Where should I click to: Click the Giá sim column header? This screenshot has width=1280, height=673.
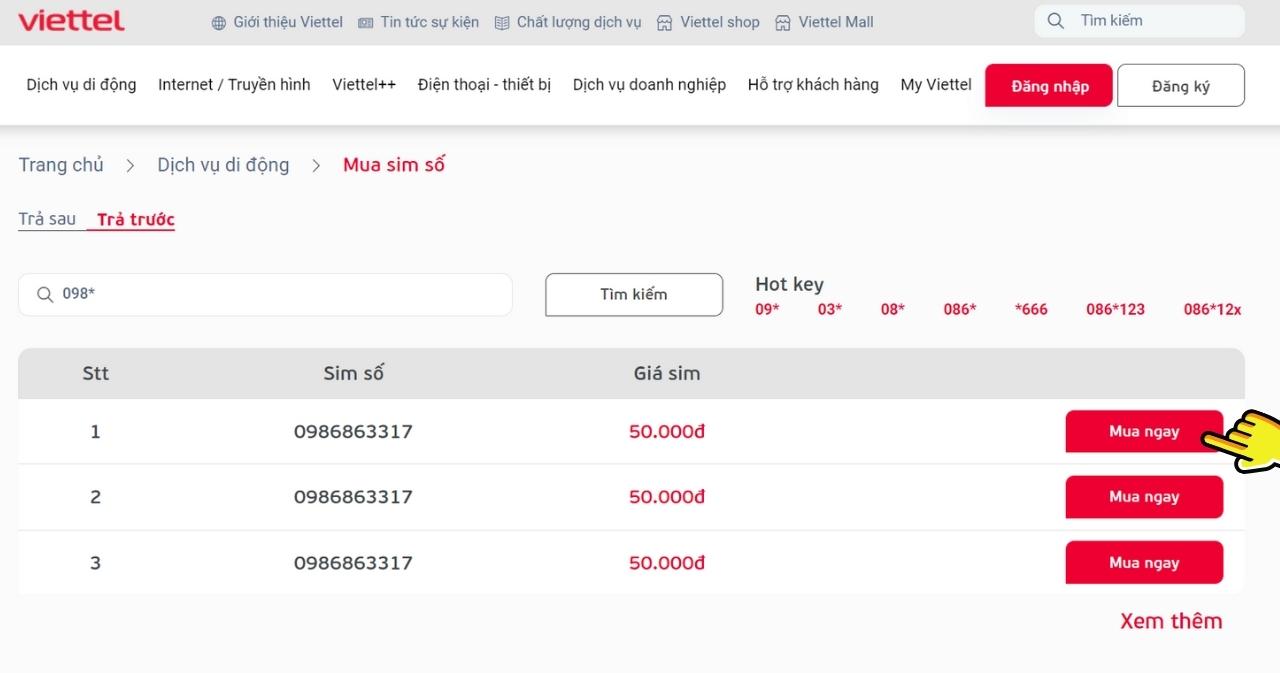pyautogui.click(x=667, y=374)
